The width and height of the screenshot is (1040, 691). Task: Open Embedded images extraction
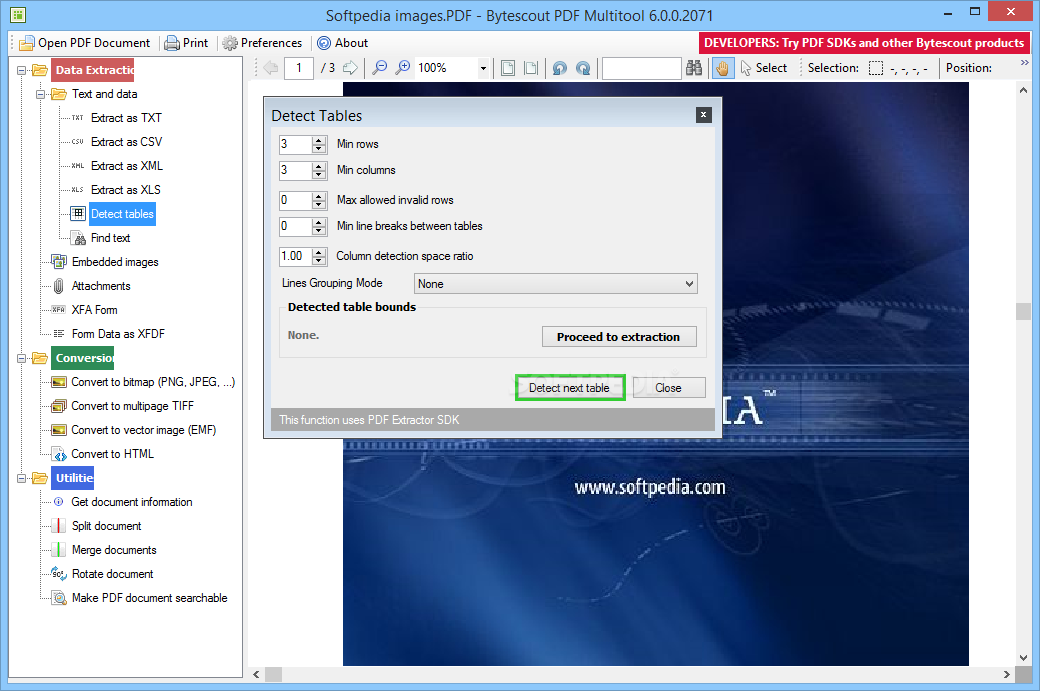coord(115,262)
